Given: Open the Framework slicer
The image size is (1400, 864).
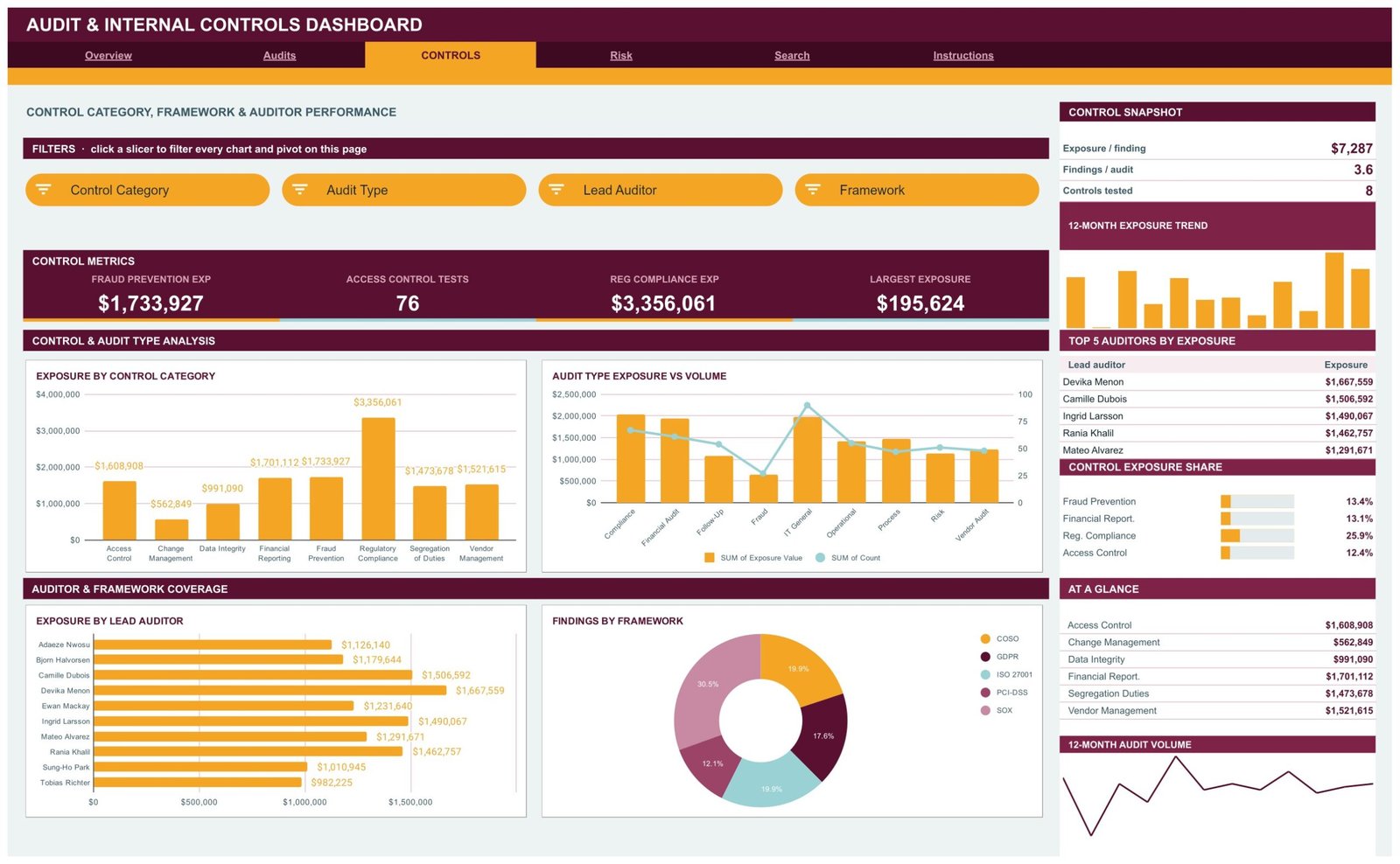Looking at the screenshot, I should (x=916, y=190).
